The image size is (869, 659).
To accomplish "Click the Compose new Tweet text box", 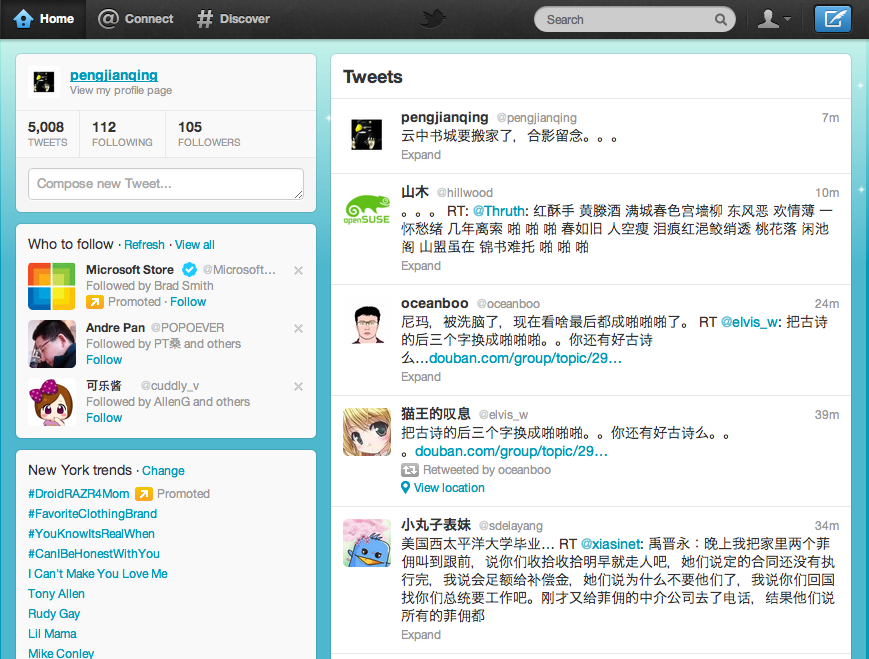I will coord(166,183).
